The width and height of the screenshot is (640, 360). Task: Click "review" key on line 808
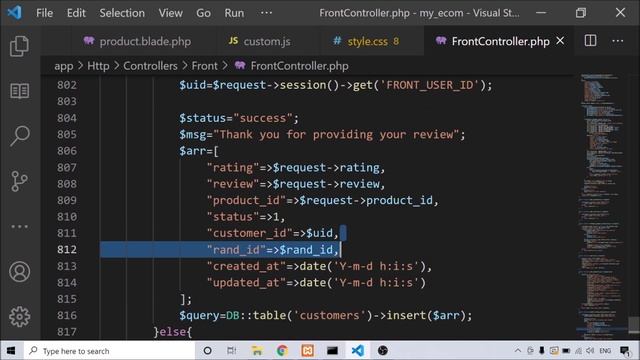(233, 184)
